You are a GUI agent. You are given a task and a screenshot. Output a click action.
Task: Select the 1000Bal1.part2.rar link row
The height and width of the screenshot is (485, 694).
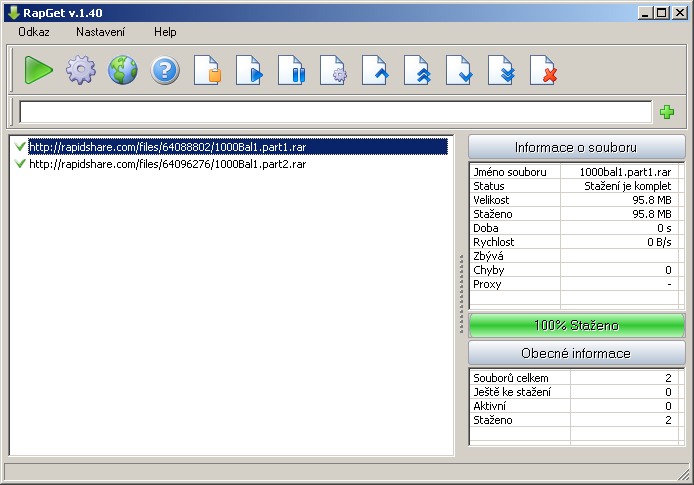click(167, 164)
